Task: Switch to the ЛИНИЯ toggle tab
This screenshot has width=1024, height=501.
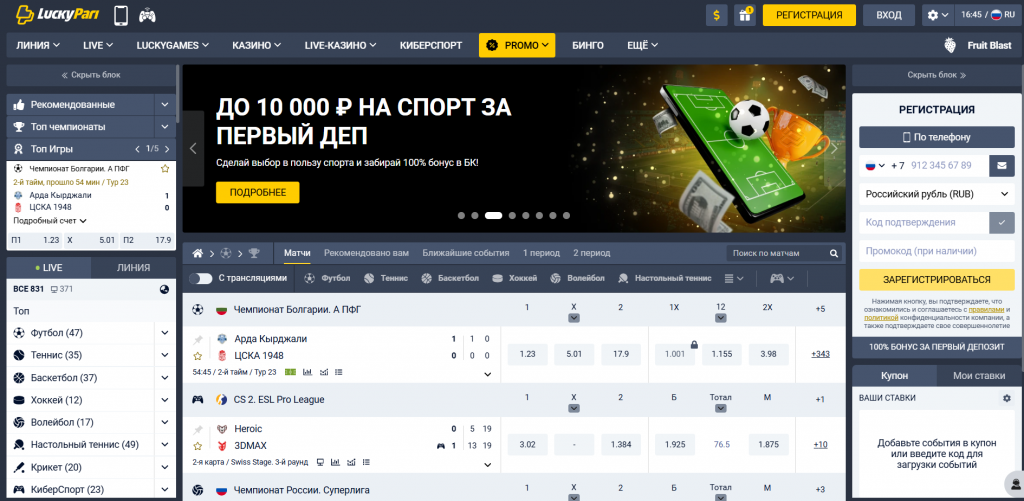Action: pyautogui.click(x=133, y=268)
